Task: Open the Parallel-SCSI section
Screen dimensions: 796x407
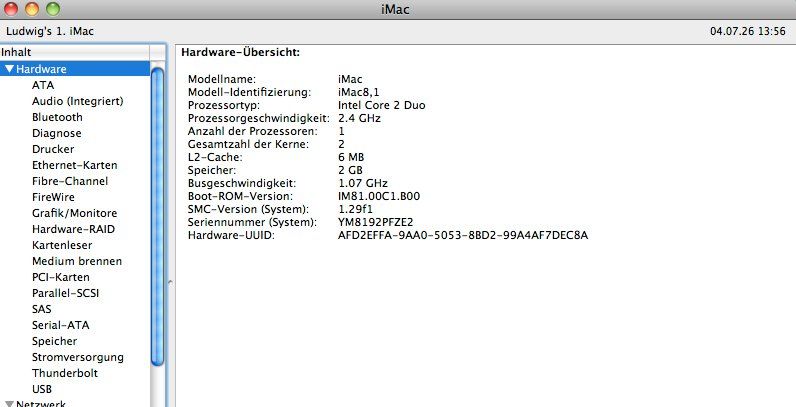Action: pos(65,293)
